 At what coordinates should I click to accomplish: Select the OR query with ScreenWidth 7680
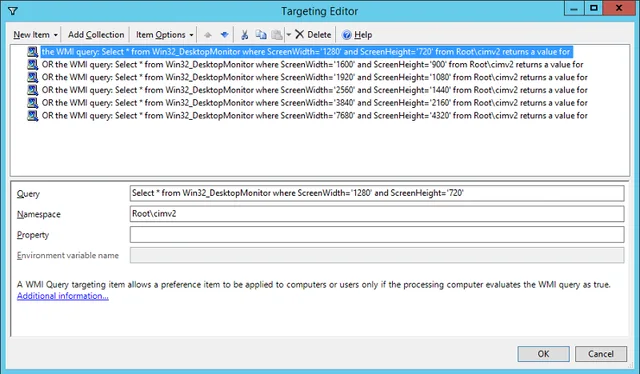click(x=314, y=116)
